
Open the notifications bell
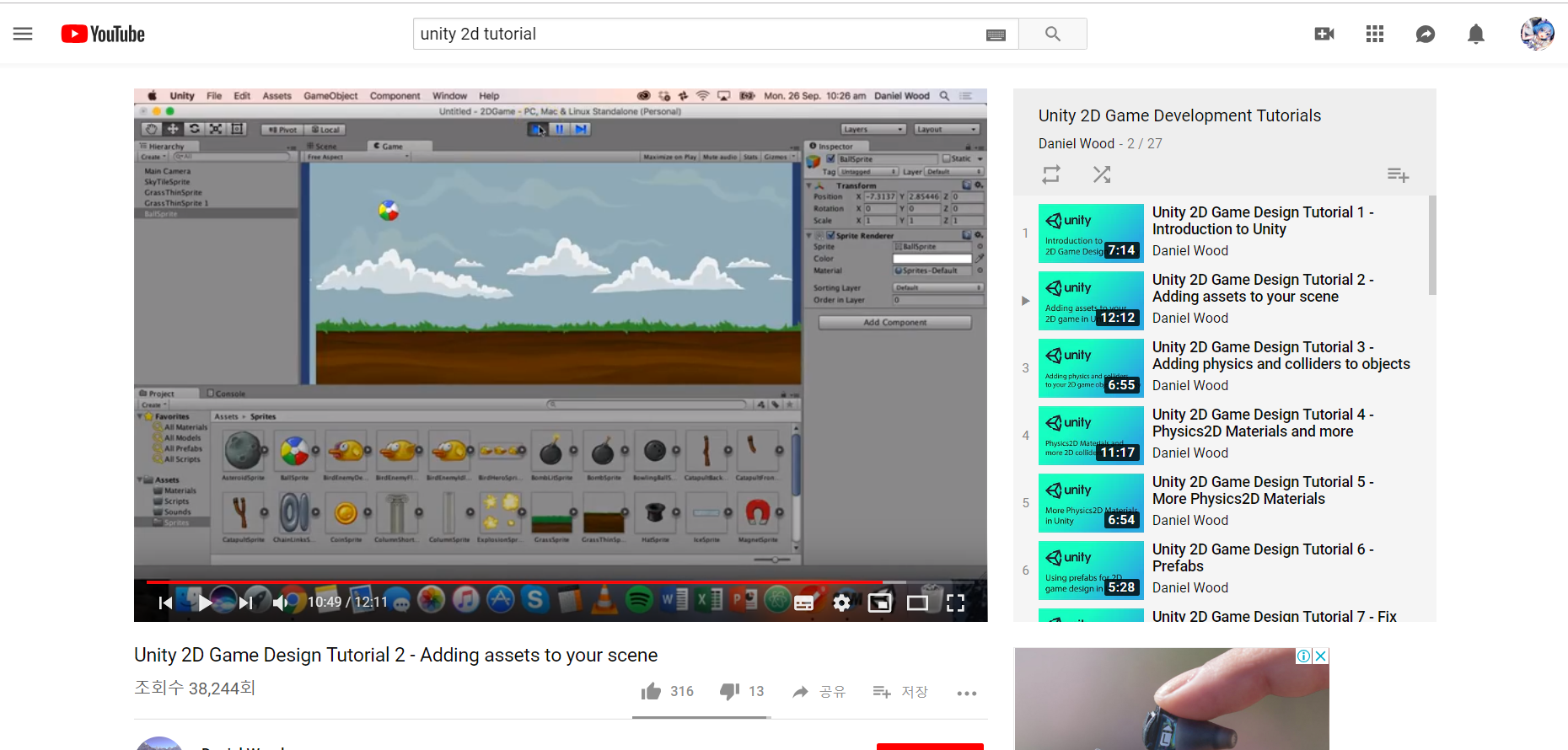1476,34
